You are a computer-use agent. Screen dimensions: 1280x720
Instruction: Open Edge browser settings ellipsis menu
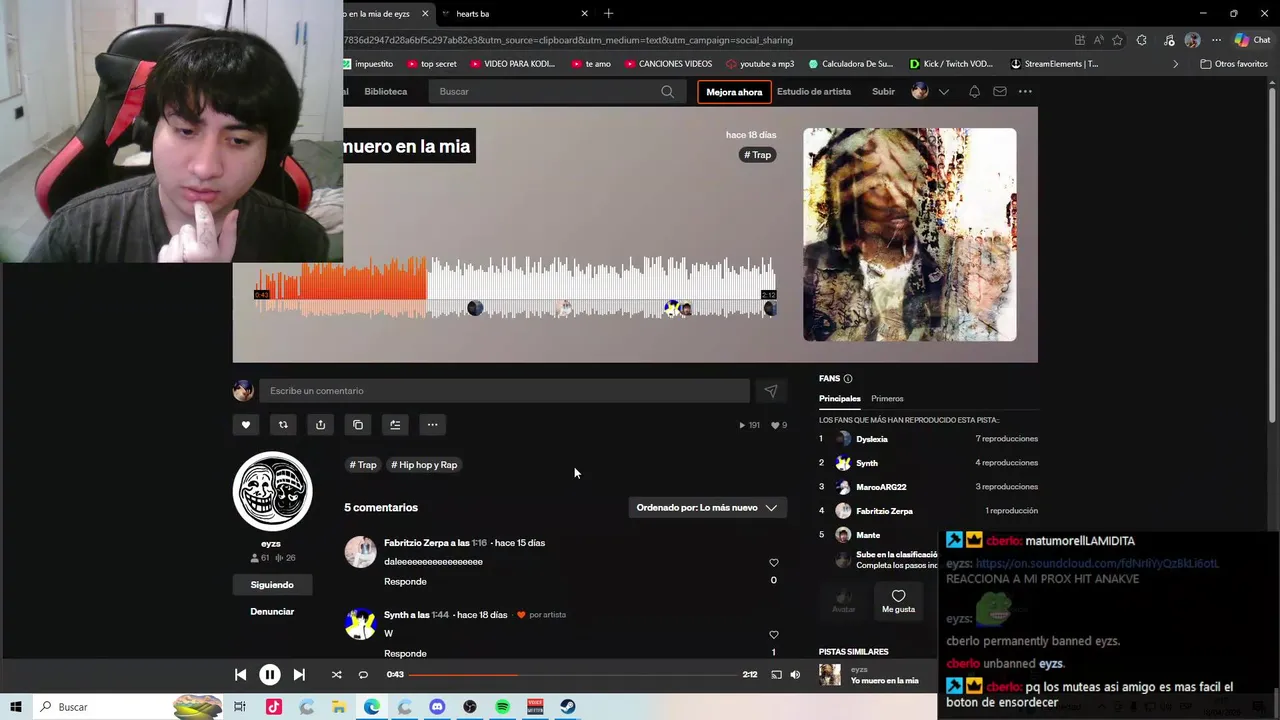[1216, 40]
